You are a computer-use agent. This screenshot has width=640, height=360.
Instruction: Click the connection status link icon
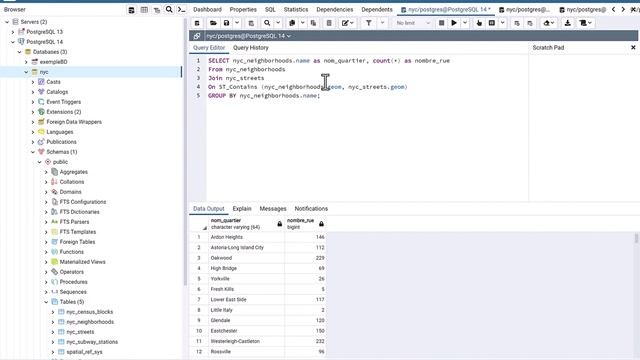pyautogui.click(x=197, y=36)
